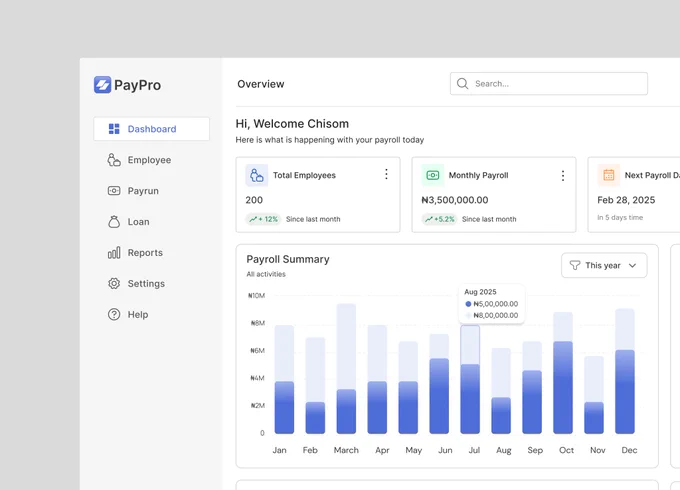The image size is (680, 490).
Task: Open the Settings gear icon
Action: (114, 284)
